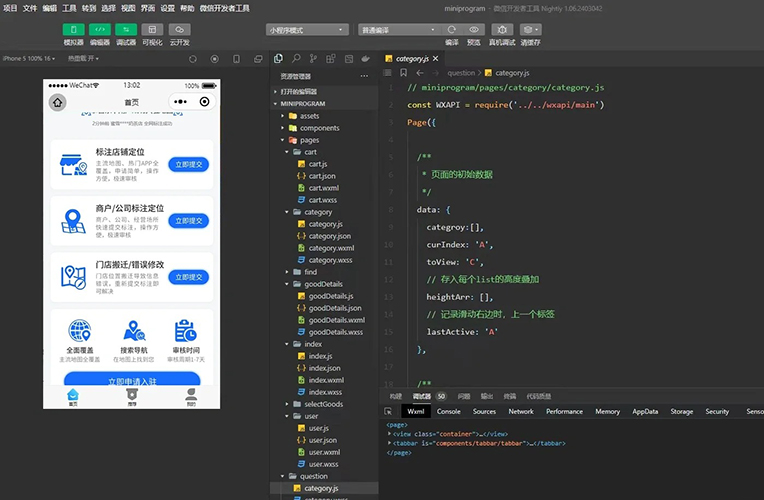Open the 终端 terminal panel tab

pyautogui.click(x=510, y=396)
